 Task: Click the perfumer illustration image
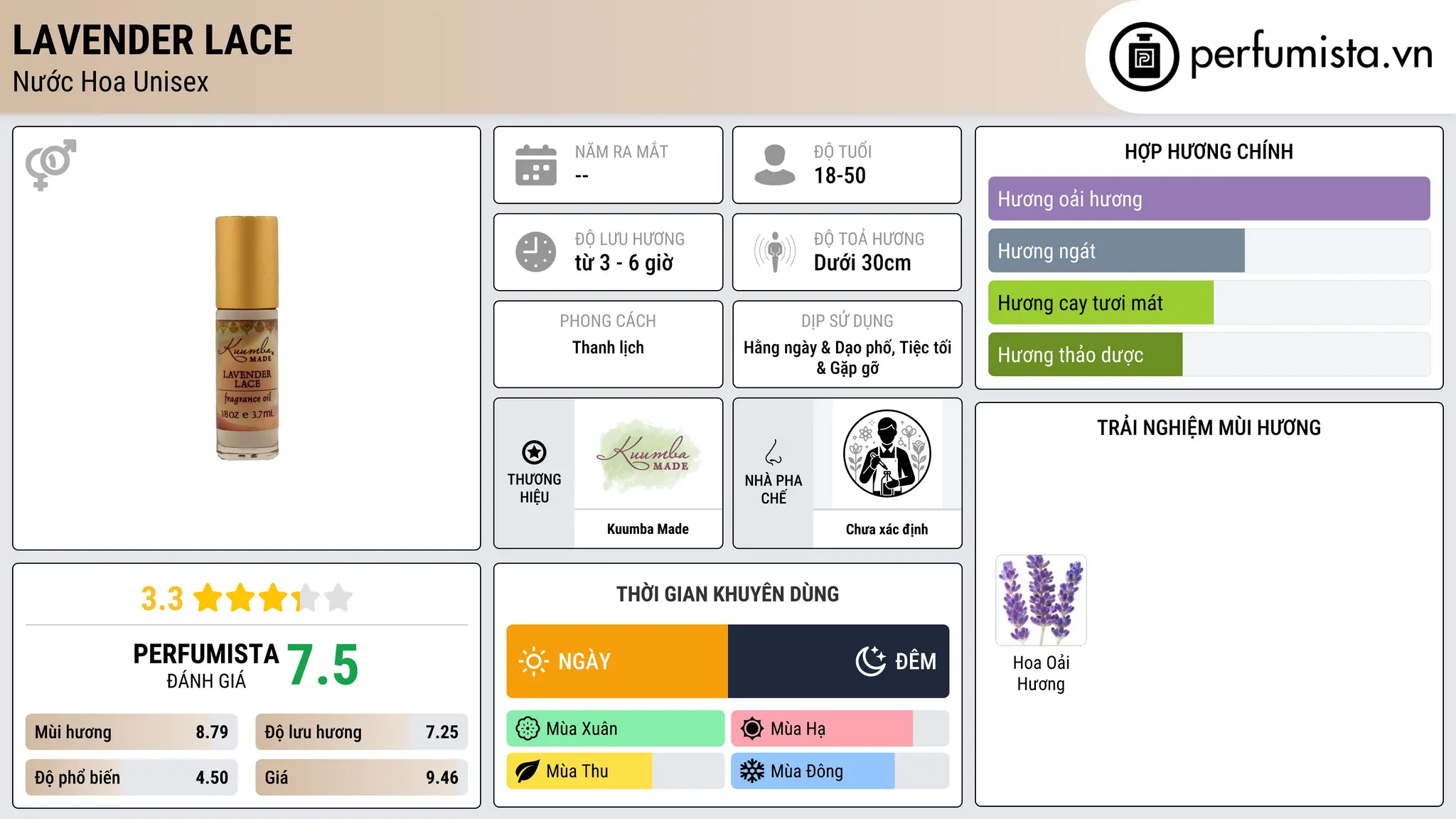tap(887, 454)
